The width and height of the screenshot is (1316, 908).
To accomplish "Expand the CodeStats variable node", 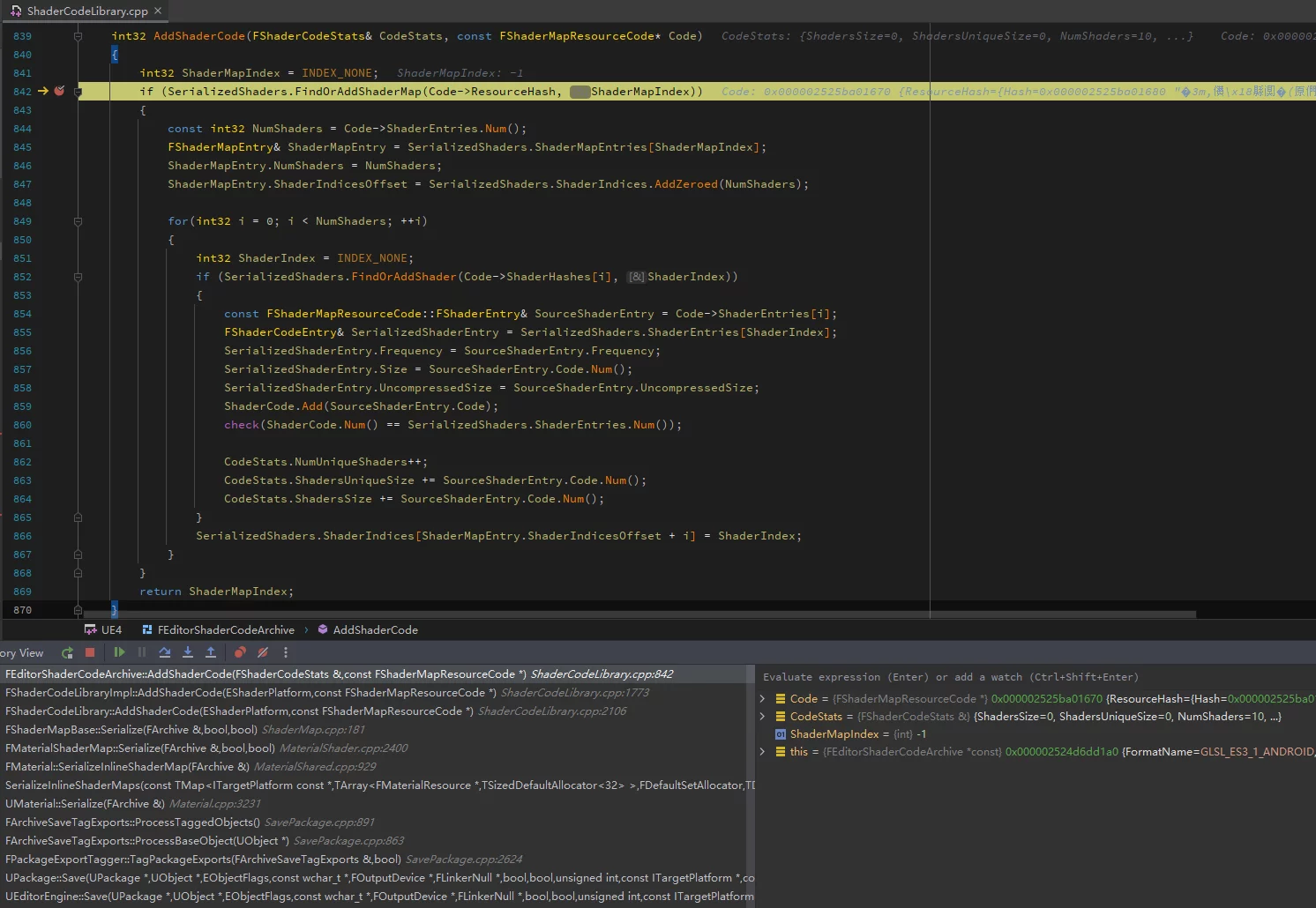I will (x=763, y=717).
